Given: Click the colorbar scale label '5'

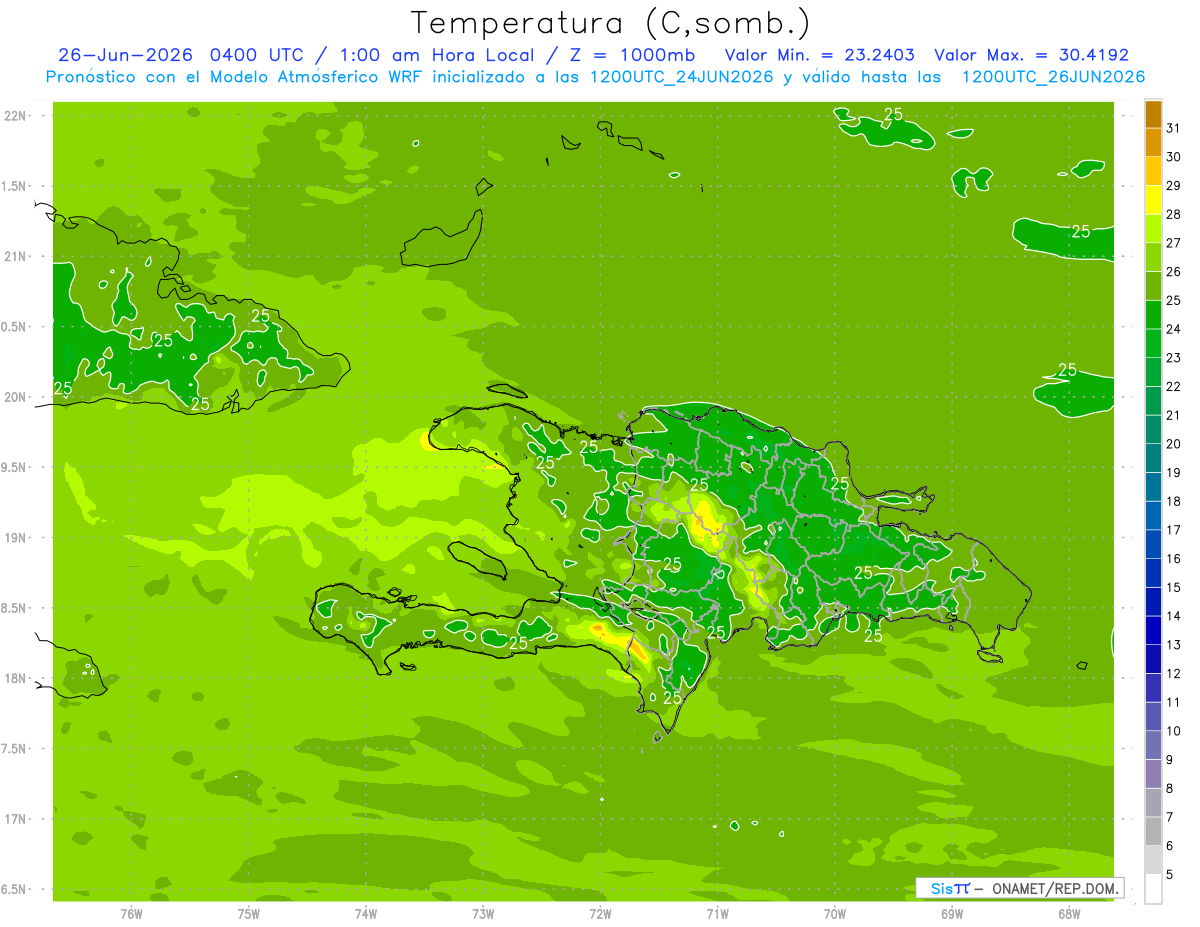Looking at the screenshot, I should coord(1170,875).
